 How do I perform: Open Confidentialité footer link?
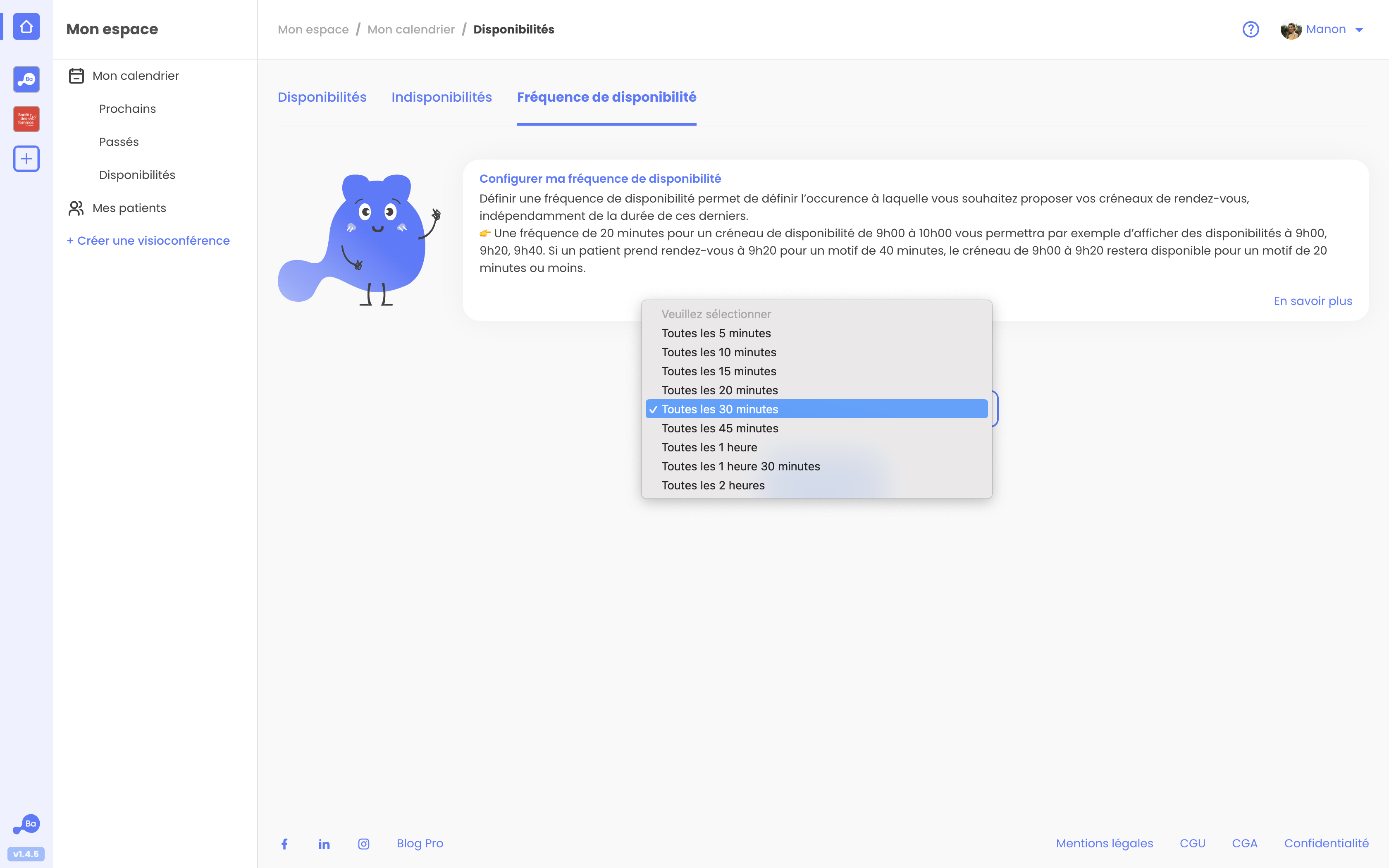tap(1327, 844)
